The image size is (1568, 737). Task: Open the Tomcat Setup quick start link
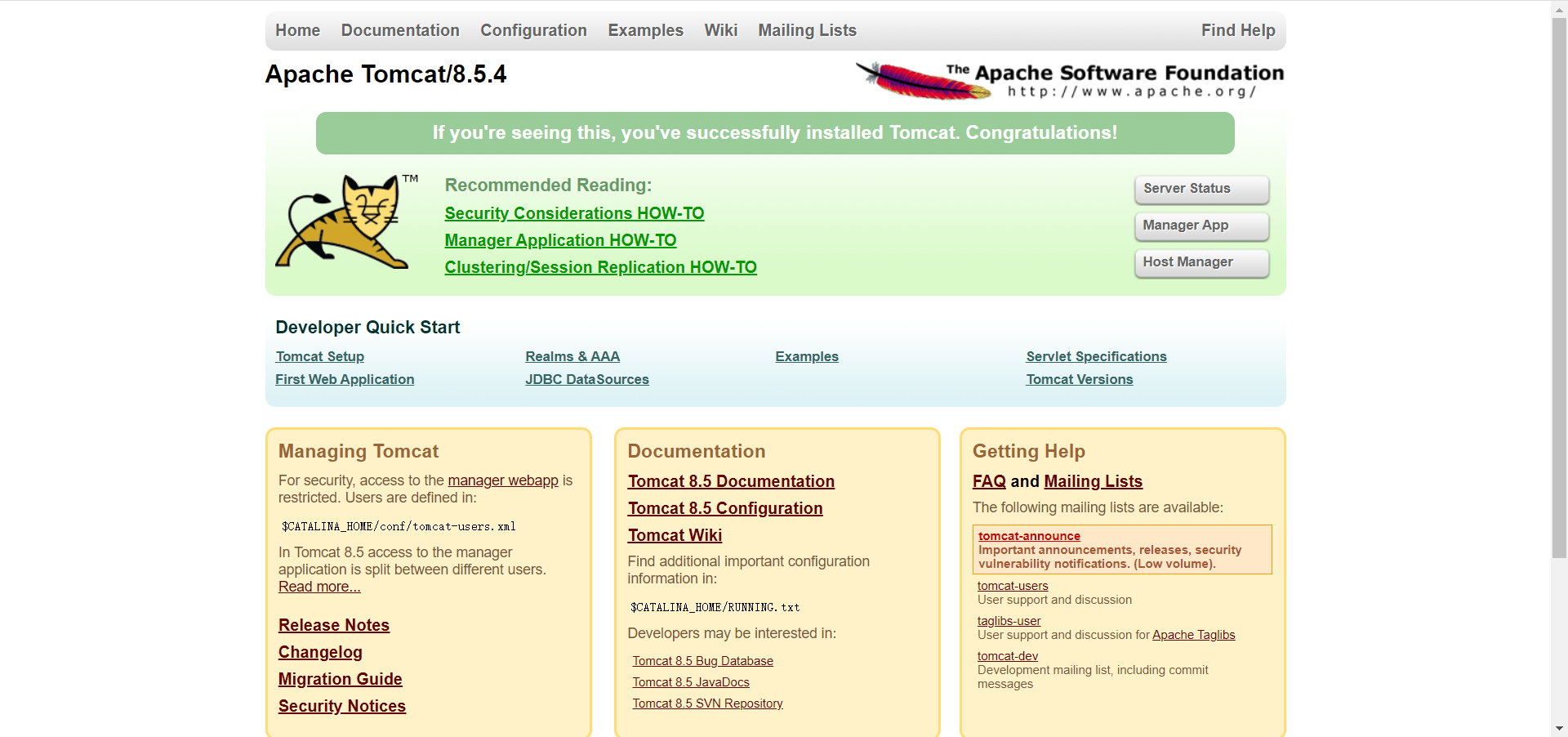coord(320,356)
